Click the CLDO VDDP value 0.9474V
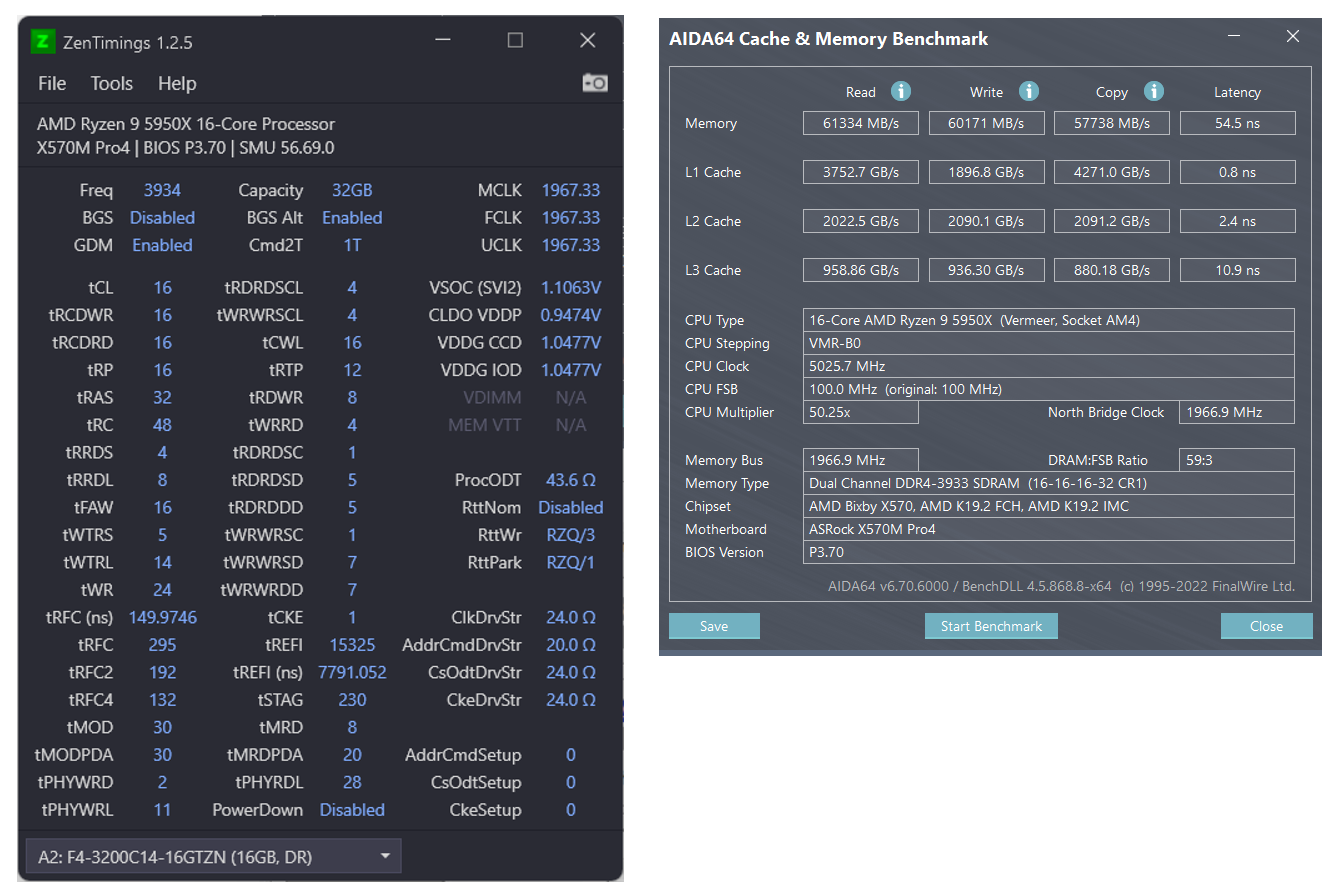 click(x=571, y=315)
